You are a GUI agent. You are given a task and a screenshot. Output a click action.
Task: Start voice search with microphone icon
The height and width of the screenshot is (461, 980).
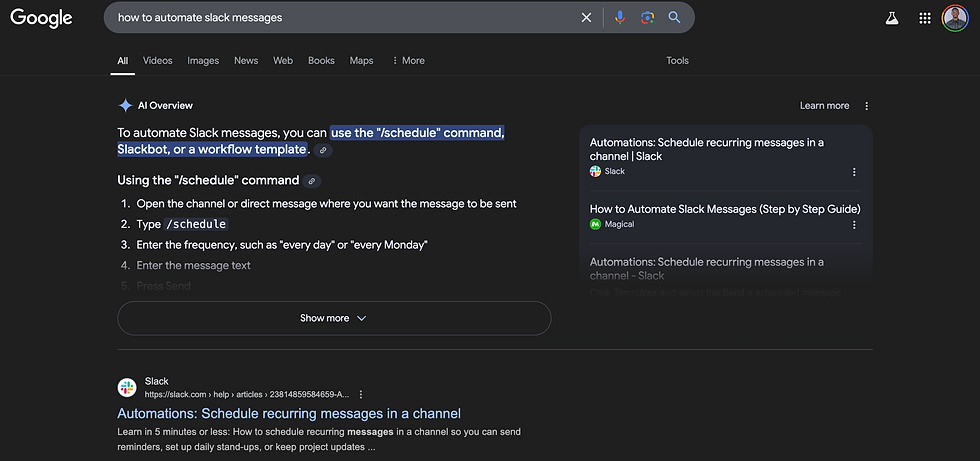point(619,17)
